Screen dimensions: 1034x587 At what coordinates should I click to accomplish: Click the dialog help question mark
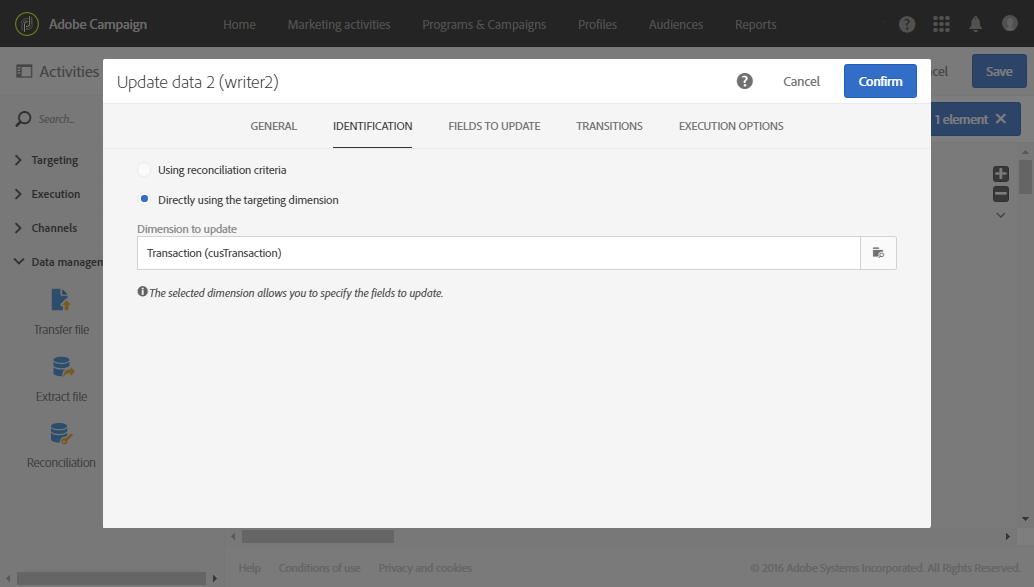point(745,81)
